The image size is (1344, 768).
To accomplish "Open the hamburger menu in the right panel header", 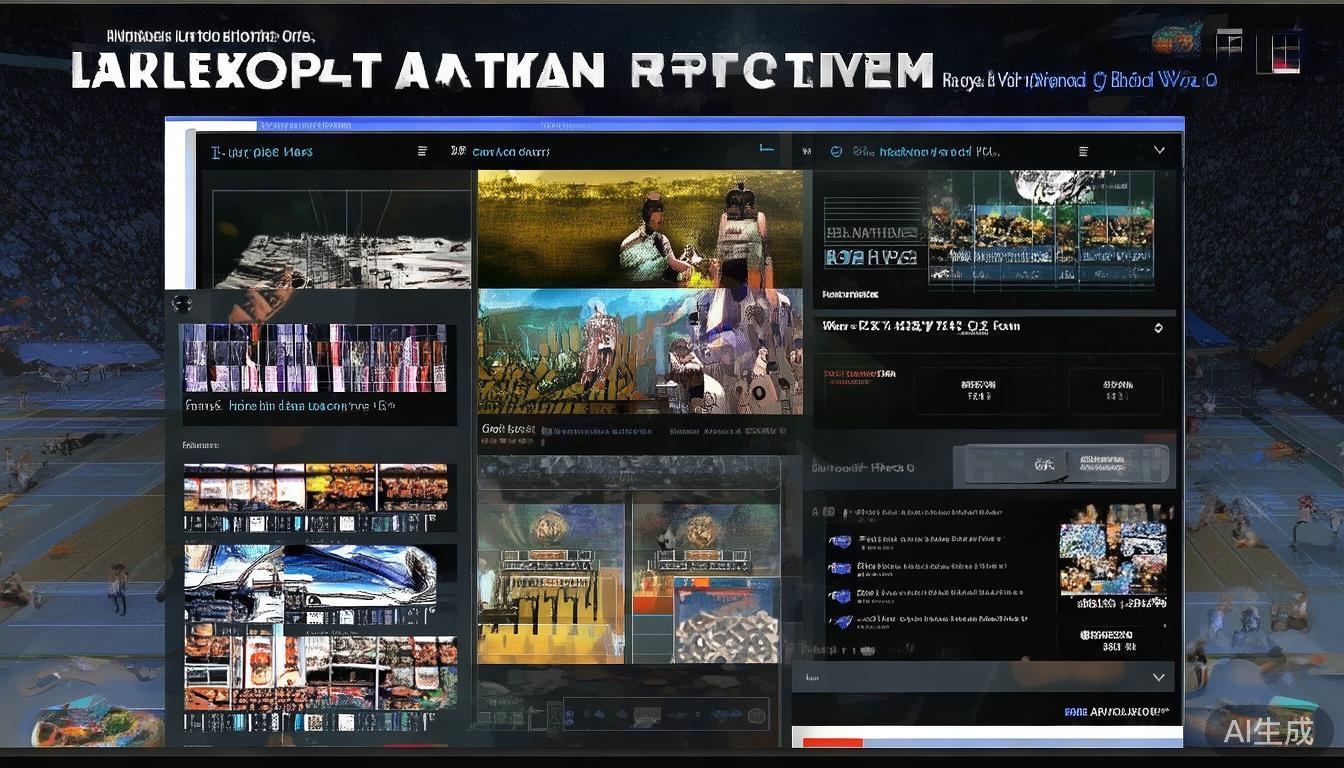I will [x=1083, y=152].
